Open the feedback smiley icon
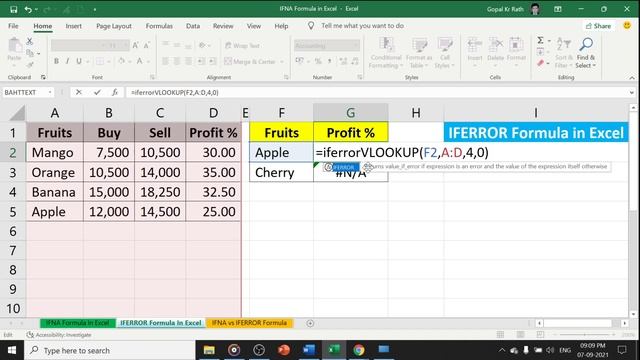Image resolution: width=640 pixels, height=360 pixels. 627,25
